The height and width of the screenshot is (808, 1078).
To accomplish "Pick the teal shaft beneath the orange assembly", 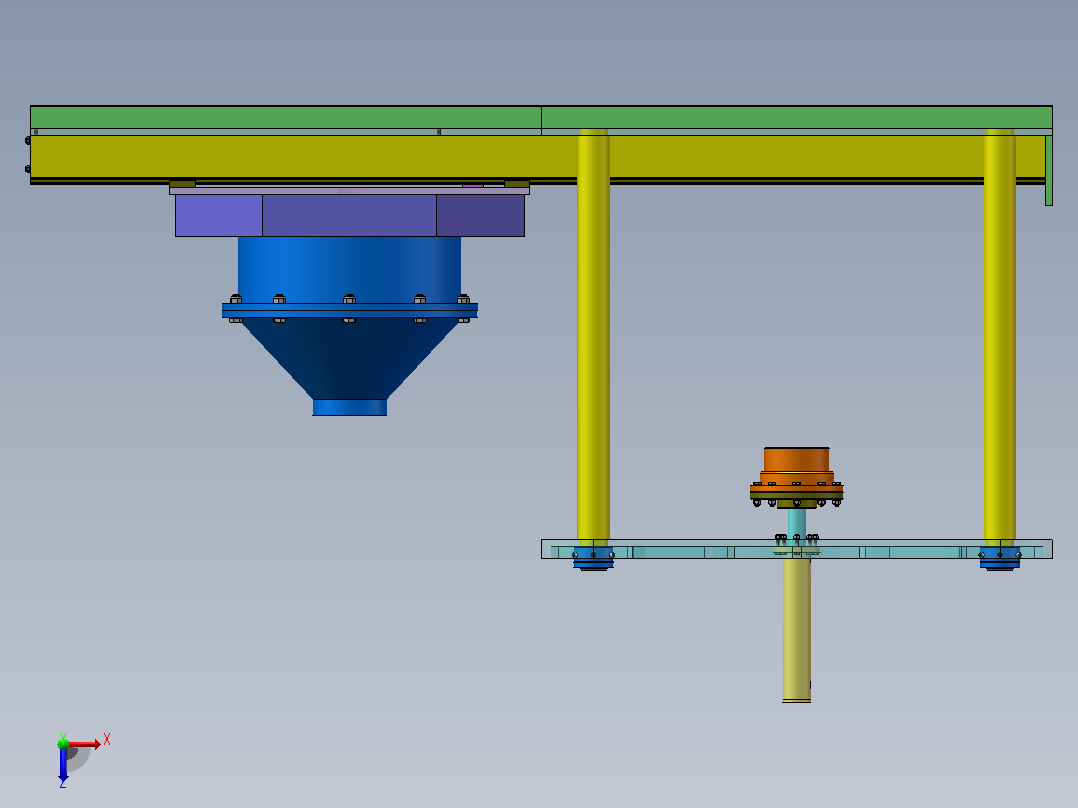I will [796, 524].
